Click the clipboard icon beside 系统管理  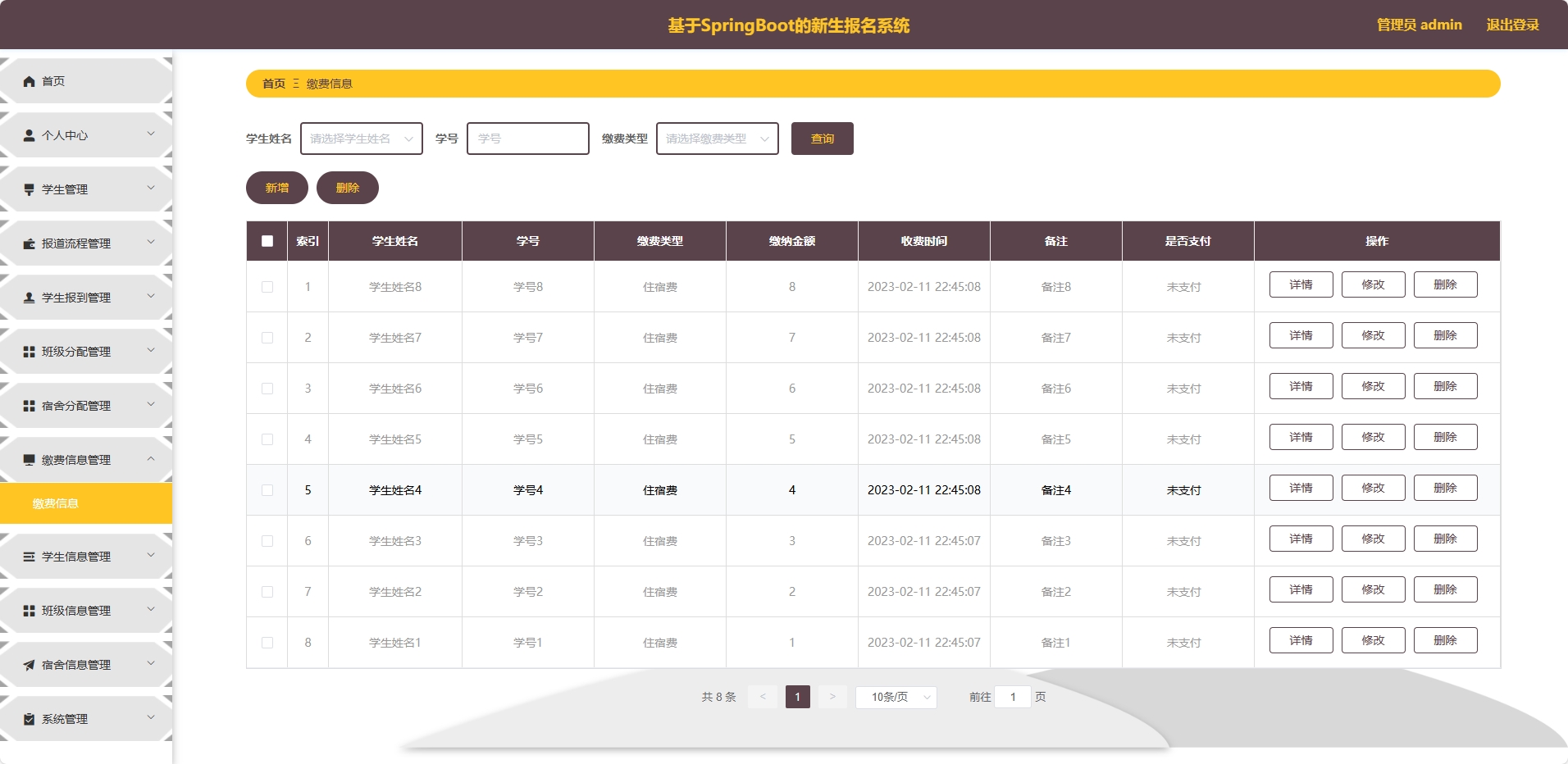(x=30, y=719)
